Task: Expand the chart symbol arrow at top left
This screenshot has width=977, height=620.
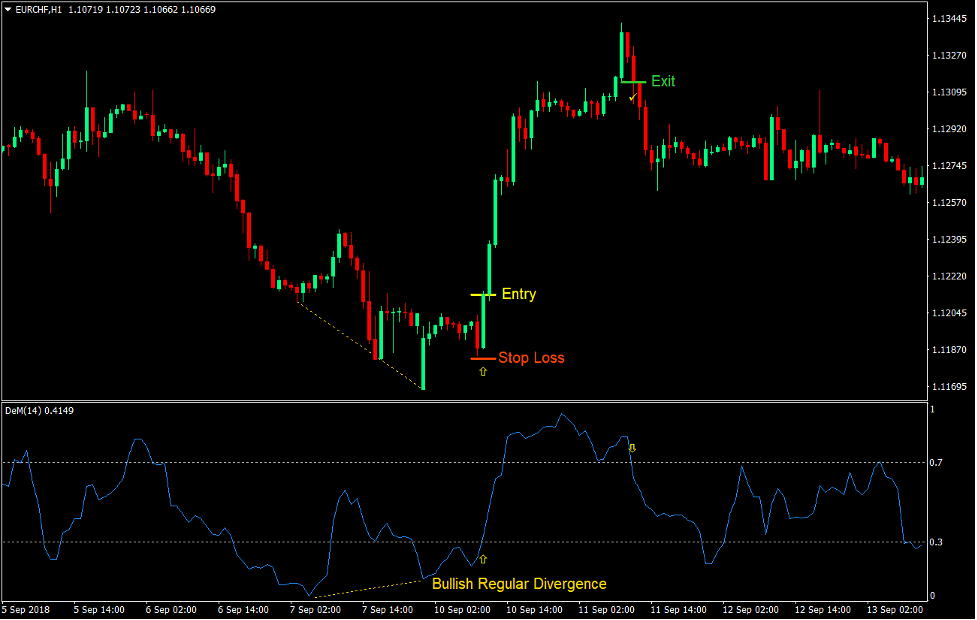Action: [8, 8]
